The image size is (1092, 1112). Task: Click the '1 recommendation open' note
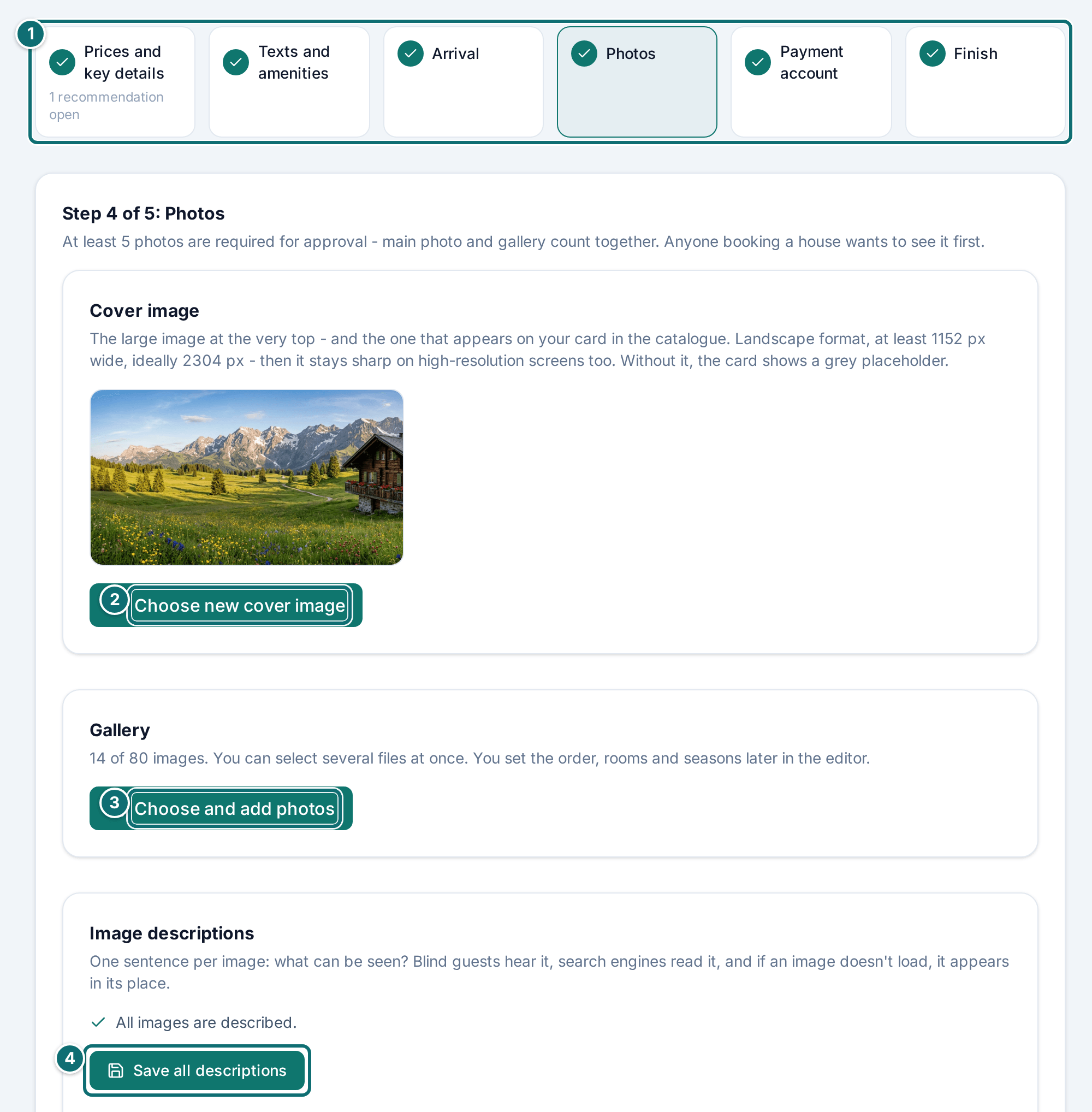(106, 106)
